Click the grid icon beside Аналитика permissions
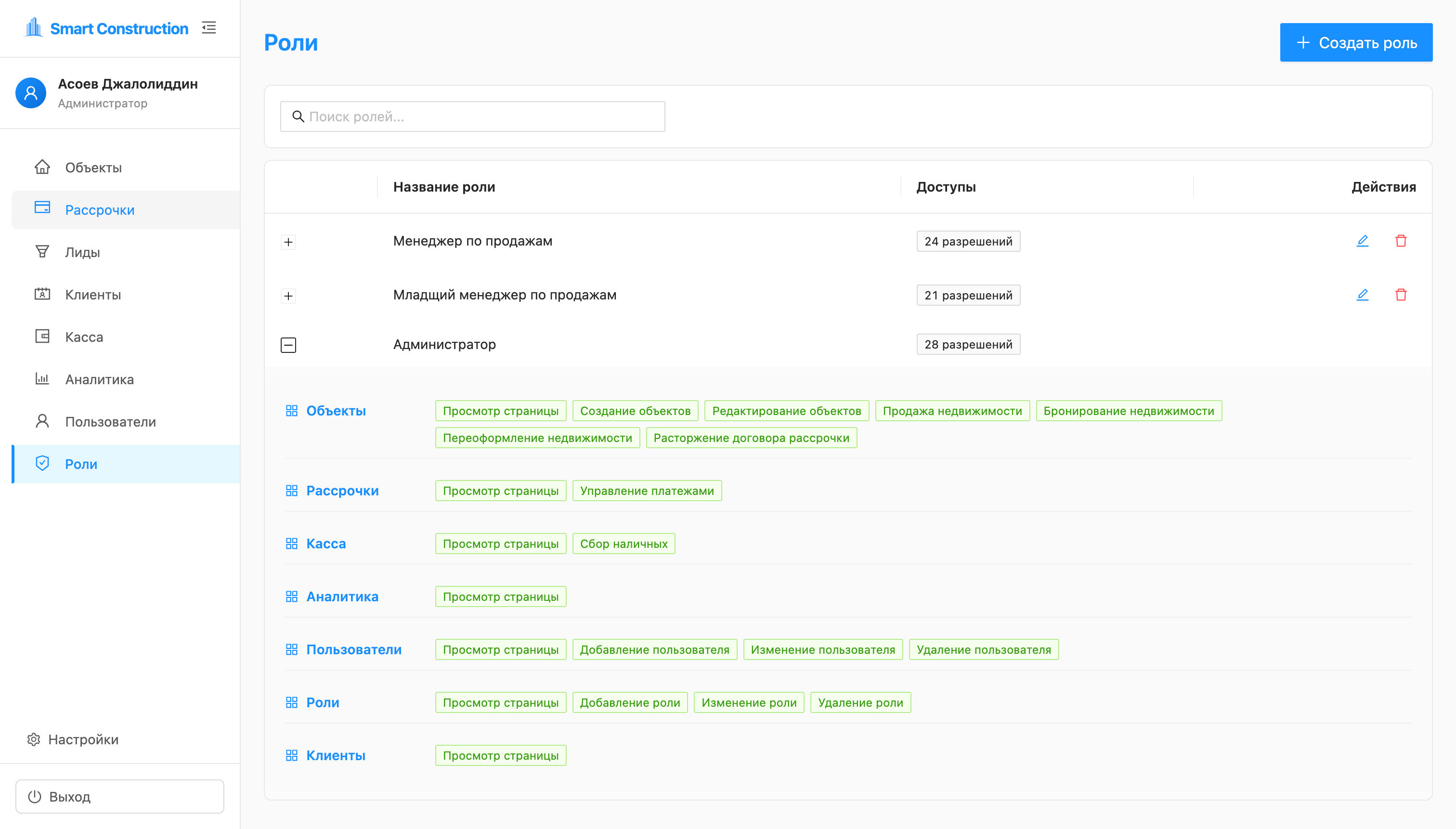 click(x=292, y=596)
